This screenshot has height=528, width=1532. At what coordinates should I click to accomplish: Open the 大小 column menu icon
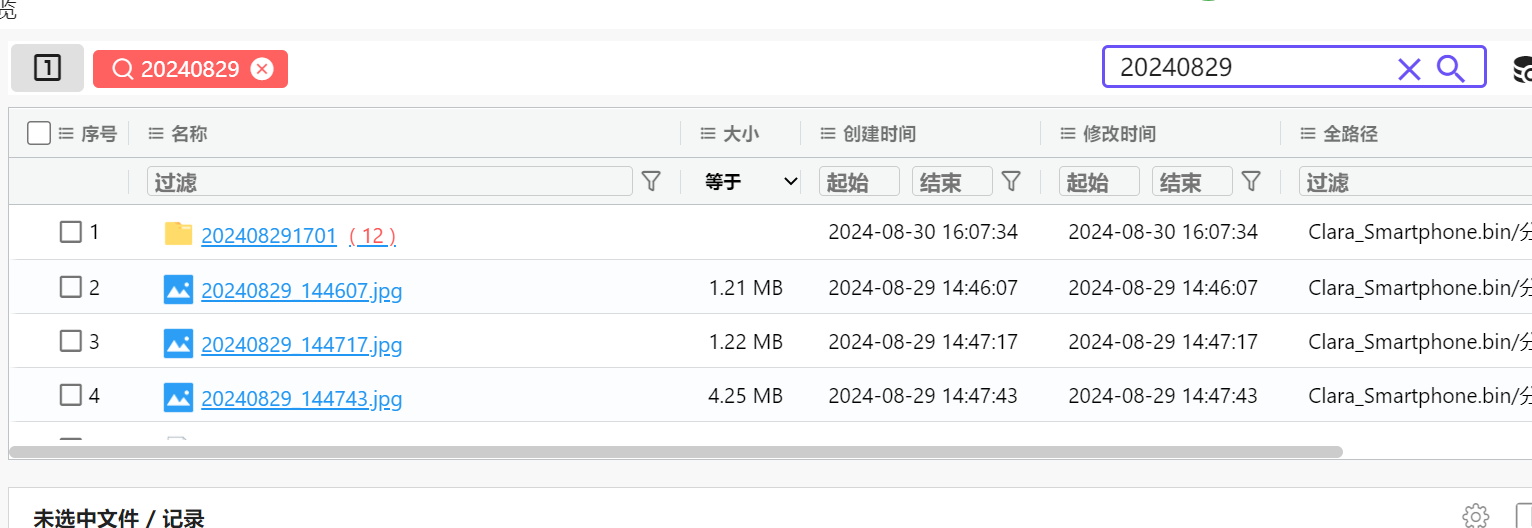point(708,133)
